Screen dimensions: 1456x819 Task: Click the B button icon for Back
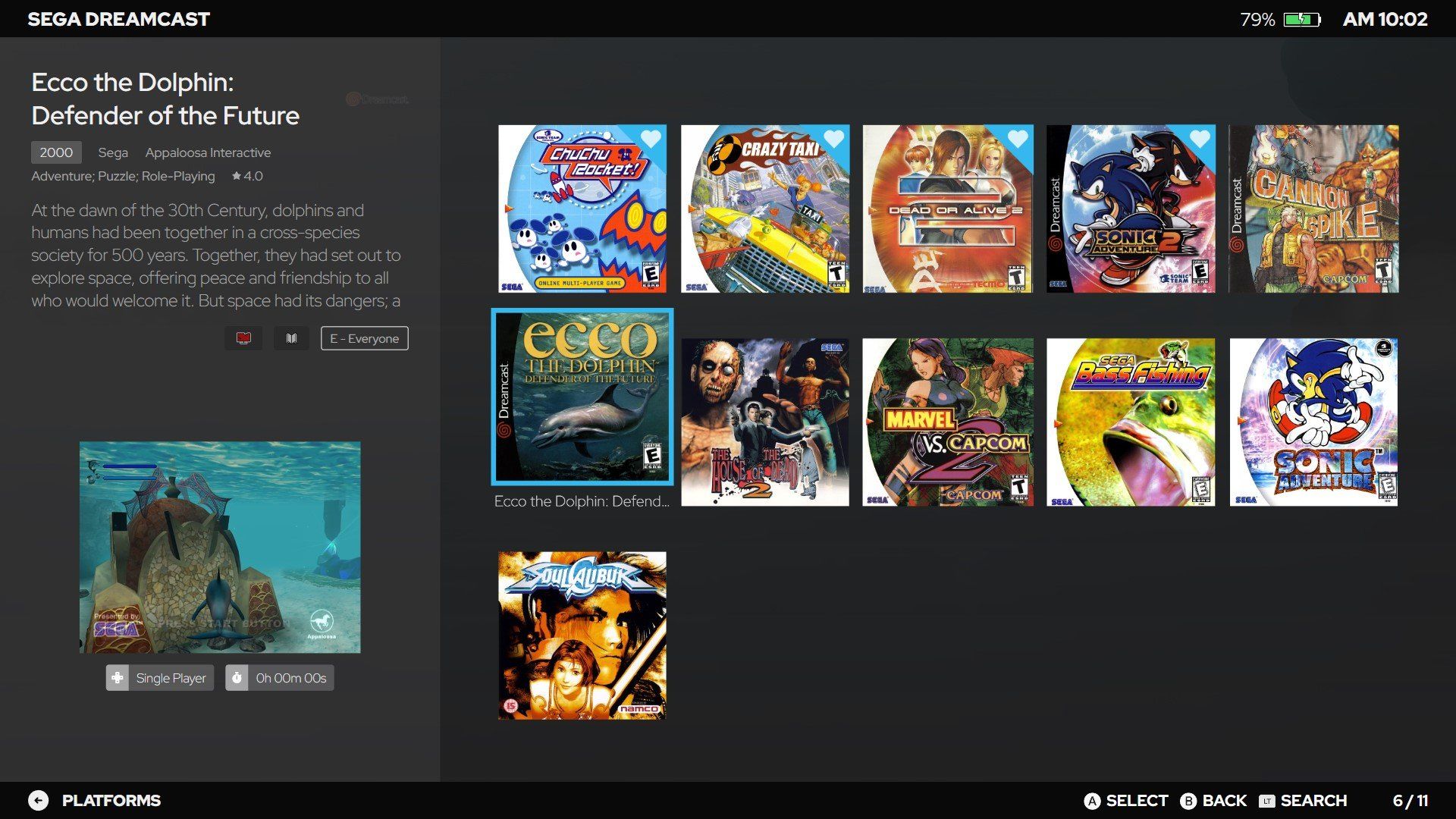1188,802
